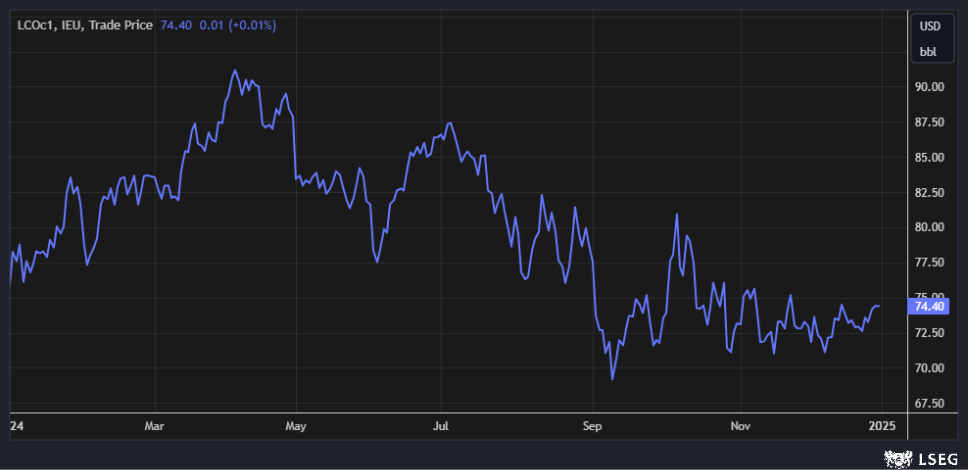
Task: Click the 90.00 price axis label
Action: coord(929,87)
